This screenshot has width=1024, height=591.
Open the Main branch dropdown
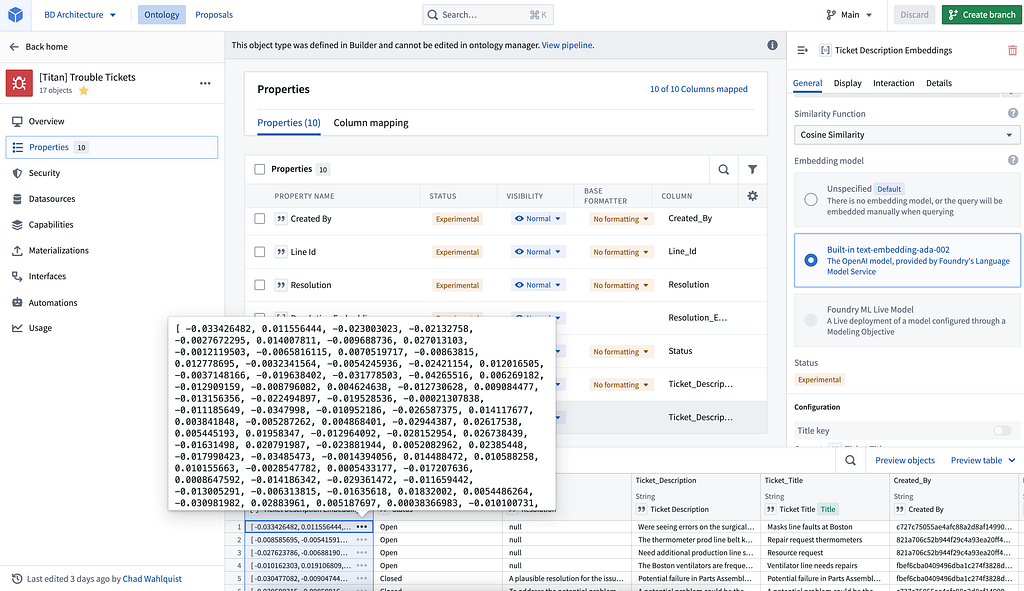(849, 14)
